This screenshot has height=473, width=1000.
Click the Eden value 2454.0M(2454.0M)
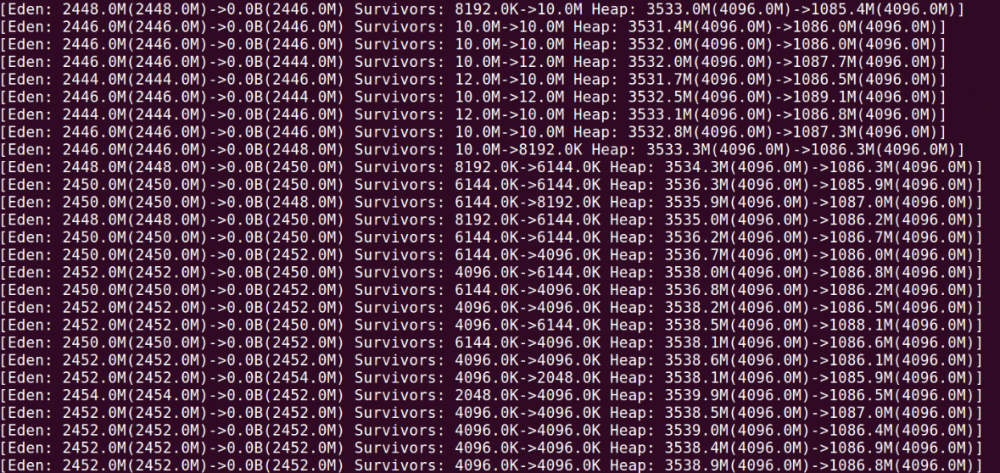(135, 395)
